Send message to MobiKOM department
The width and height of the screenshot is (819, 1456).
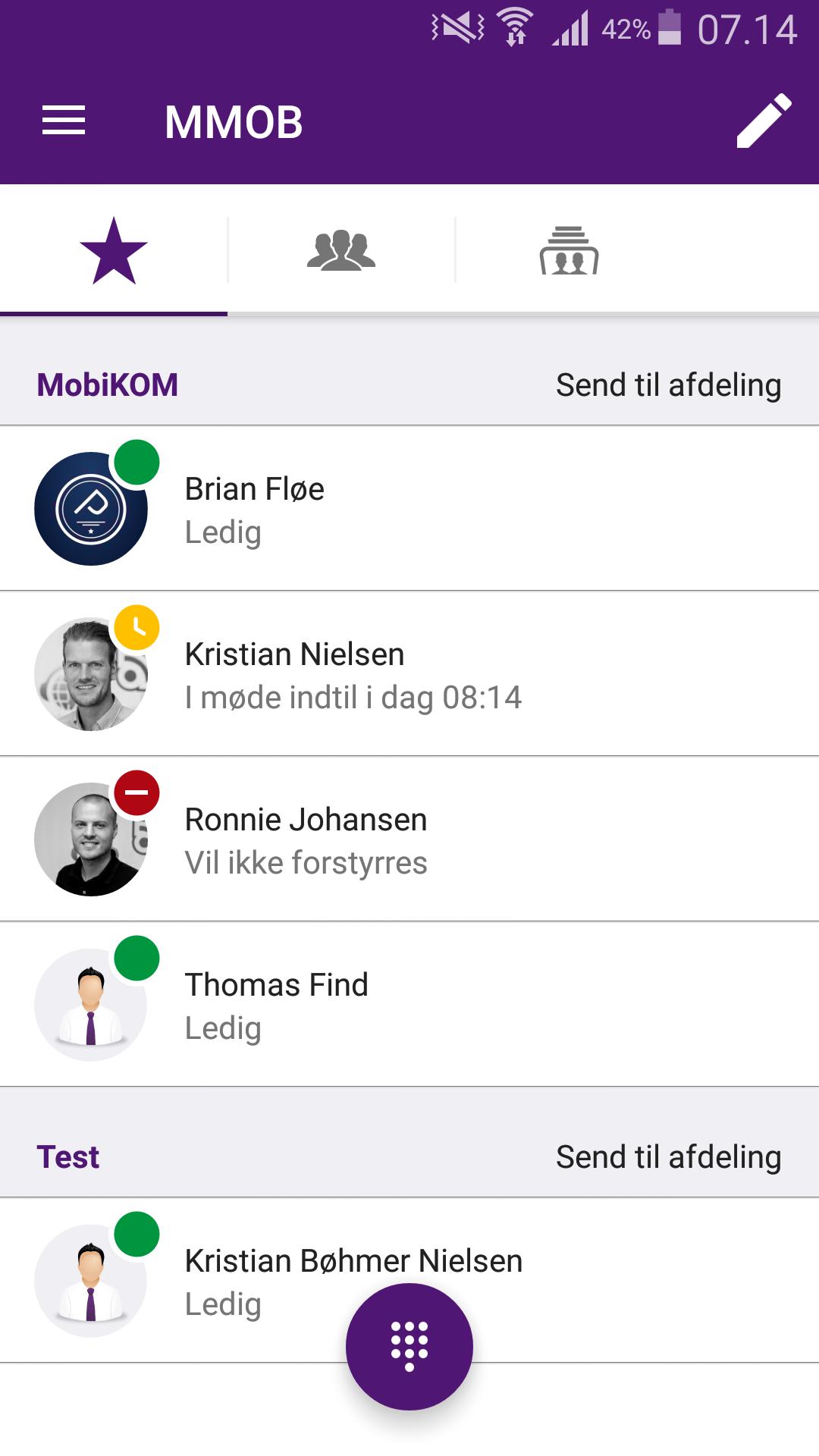point(668,385)
